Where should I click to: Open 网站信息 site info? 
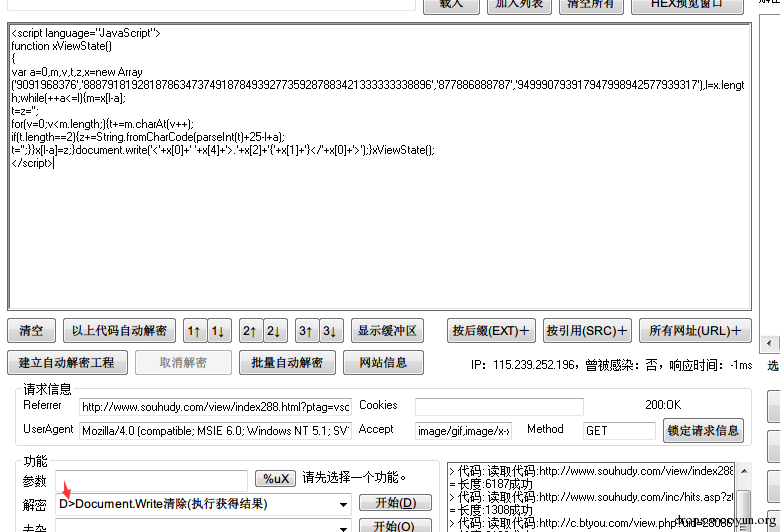coord(383,362)
